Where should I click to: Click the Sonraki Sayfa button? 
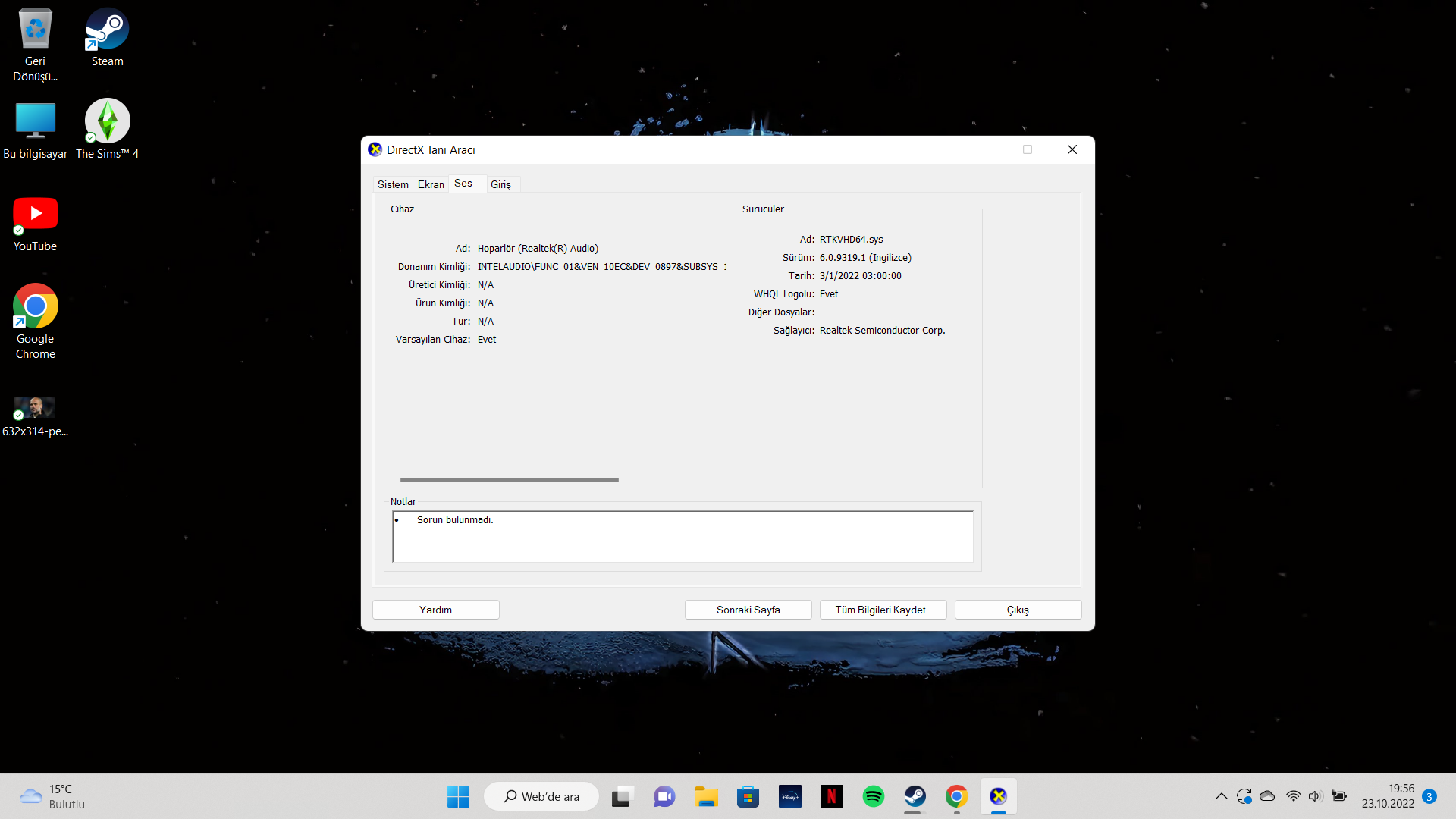(x=748, y=610)
